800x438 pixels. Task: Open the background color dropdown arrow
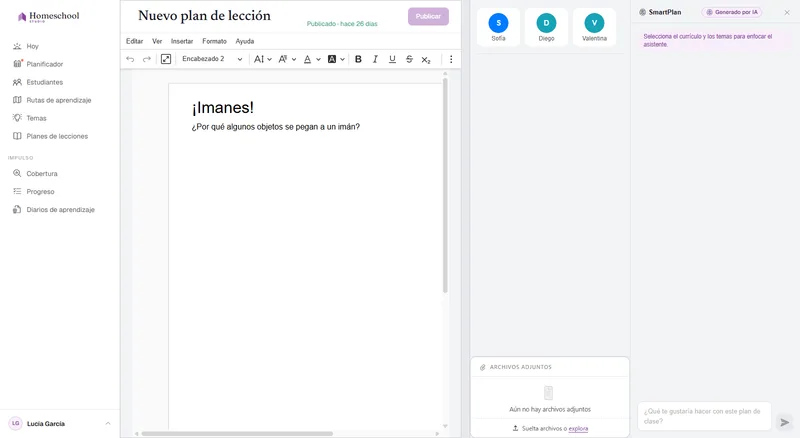click(342, 59)
